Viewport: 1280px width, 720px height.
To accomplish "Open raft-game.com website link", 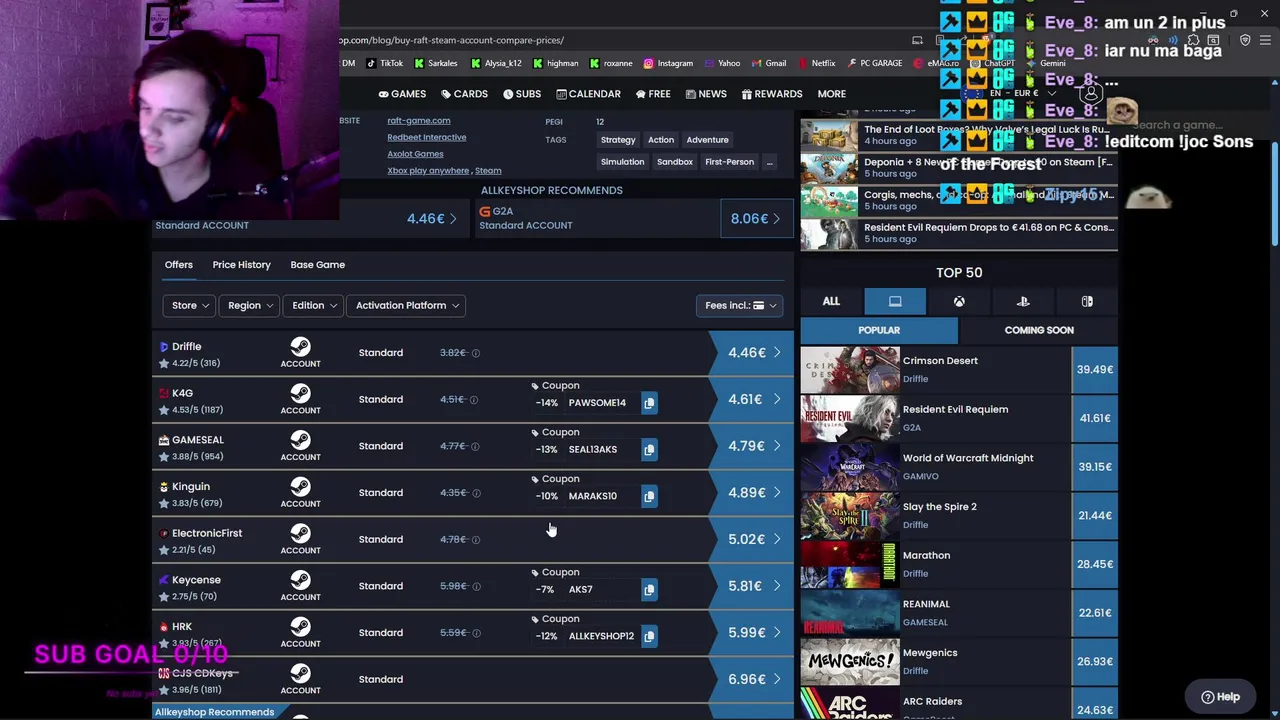I will click(x=419, y=121).
